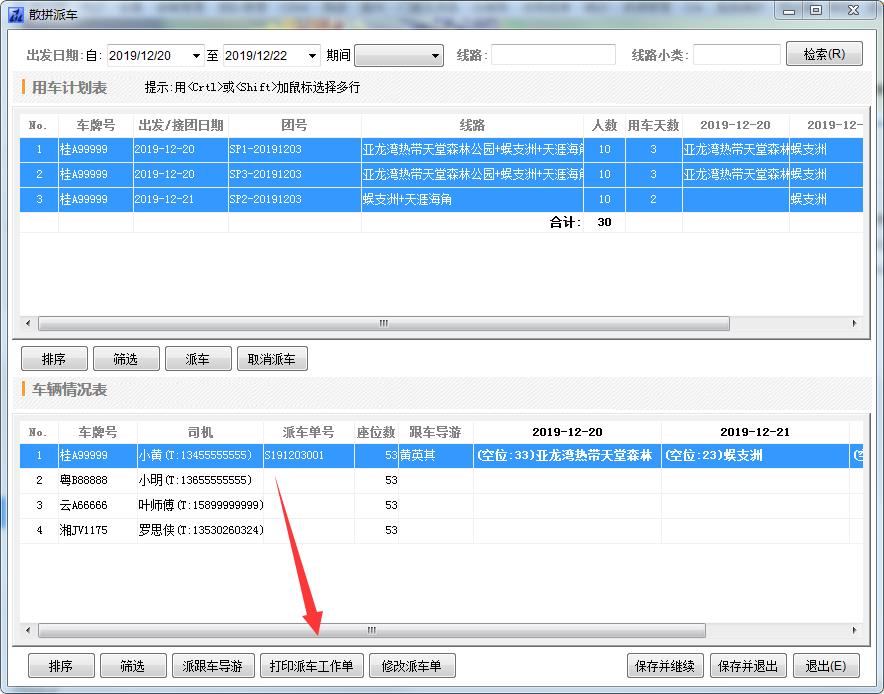884x694 pixels.
Task: Click vehicle table horizontal scrollbar thumb
Action: click(372, 630)
